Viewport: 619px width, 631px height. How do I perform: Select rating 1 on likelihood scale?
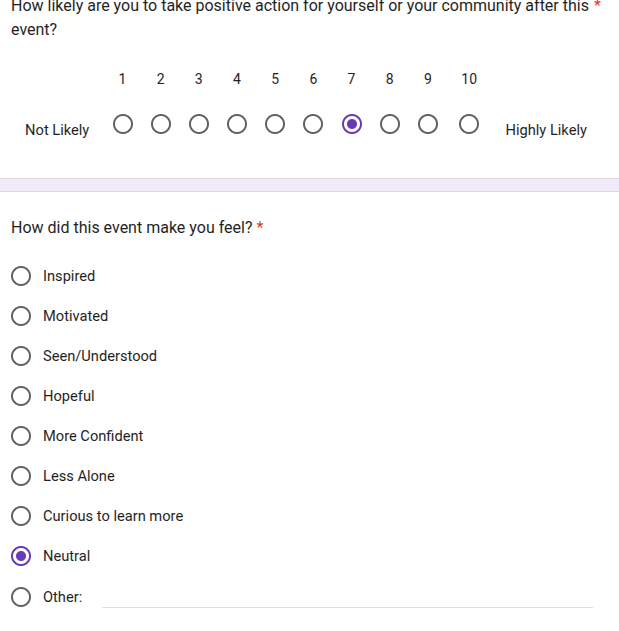(x=122, y=125)
